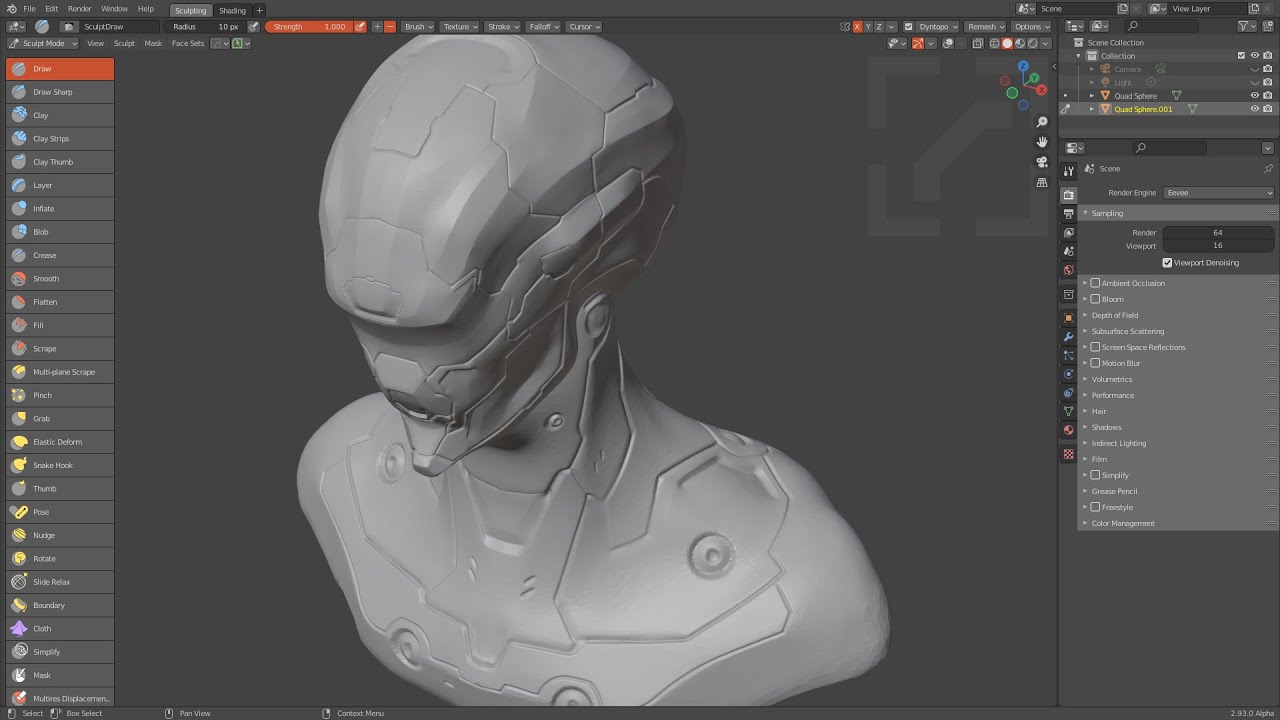
Task: Select the Crease brush
Action: tap(59, 255)
